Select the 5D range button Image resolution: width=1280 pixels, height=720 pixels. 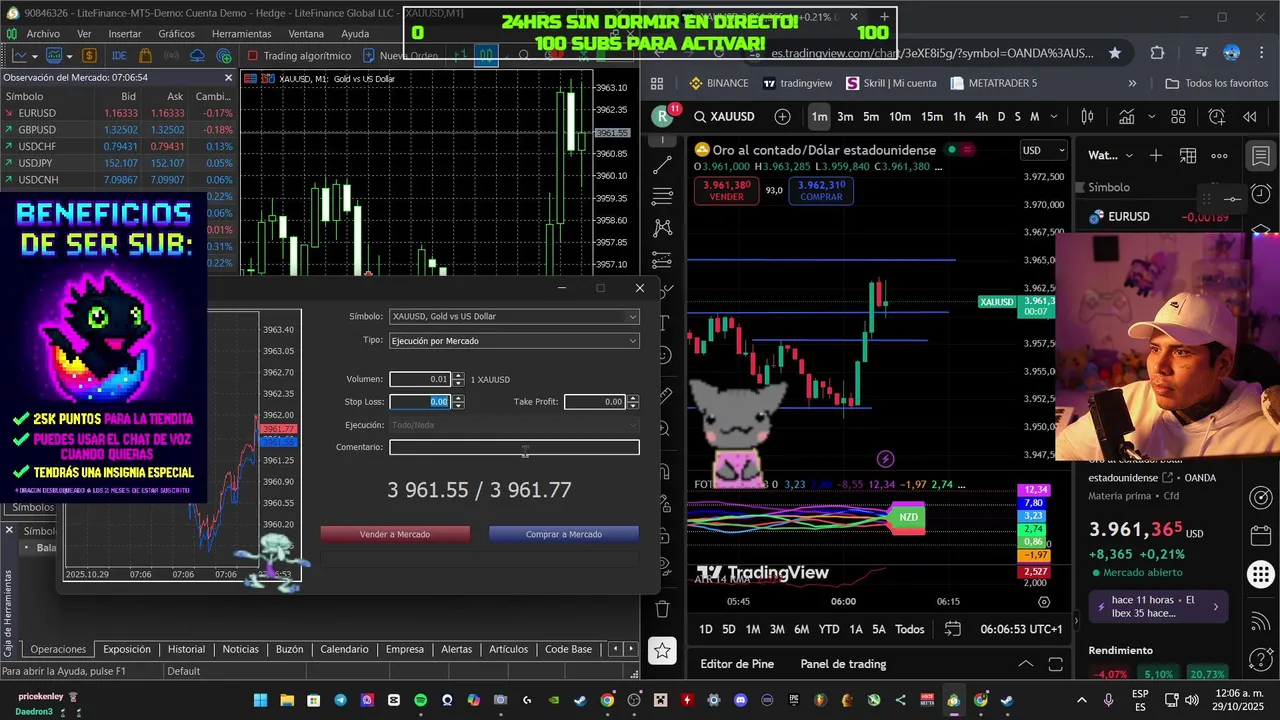click(728, 629)
